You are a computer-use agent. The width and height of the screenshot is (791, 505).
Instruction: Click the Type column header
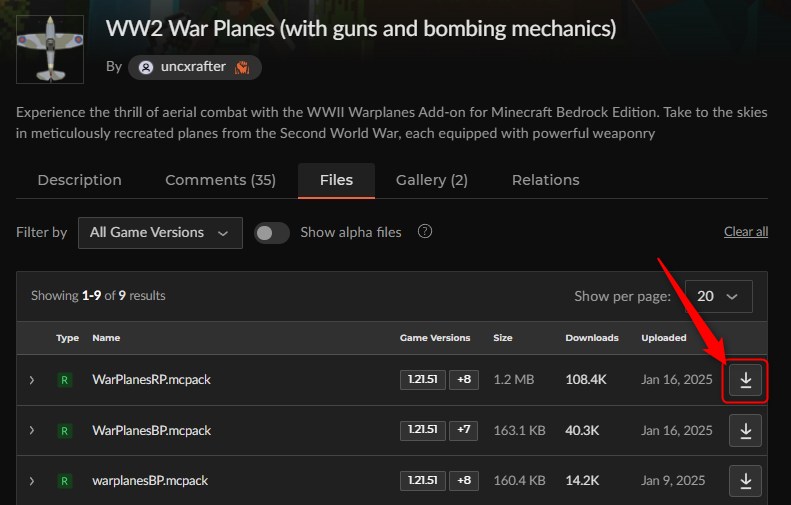68,338
